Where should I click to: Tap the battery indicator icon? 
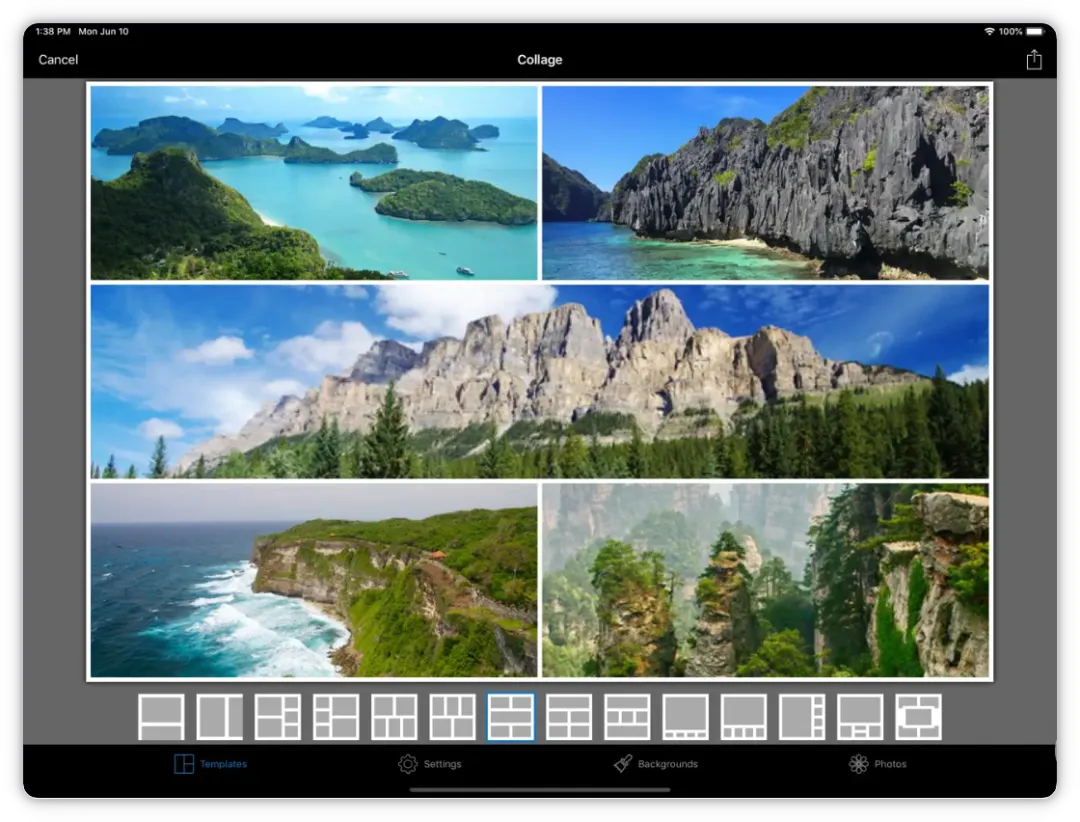coord(1035,32)
